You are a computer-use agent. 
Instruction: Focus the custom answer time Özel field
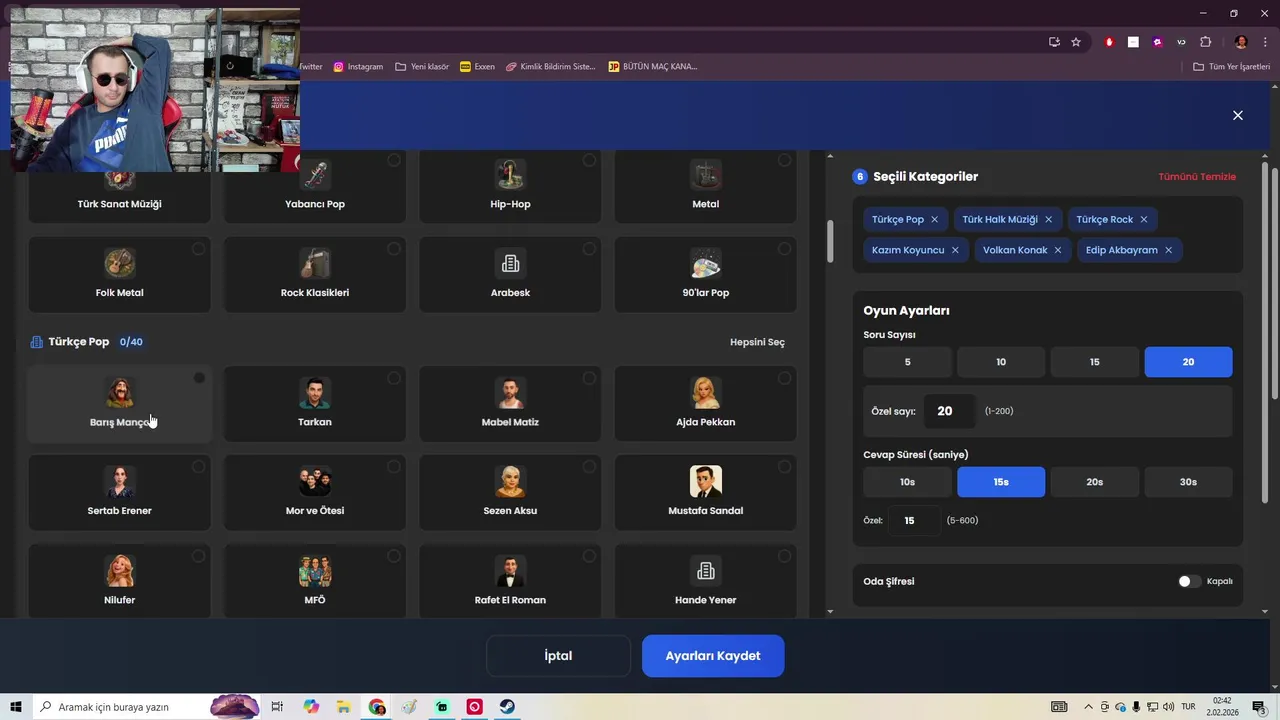pyautogui.click(x=915, y=520)
